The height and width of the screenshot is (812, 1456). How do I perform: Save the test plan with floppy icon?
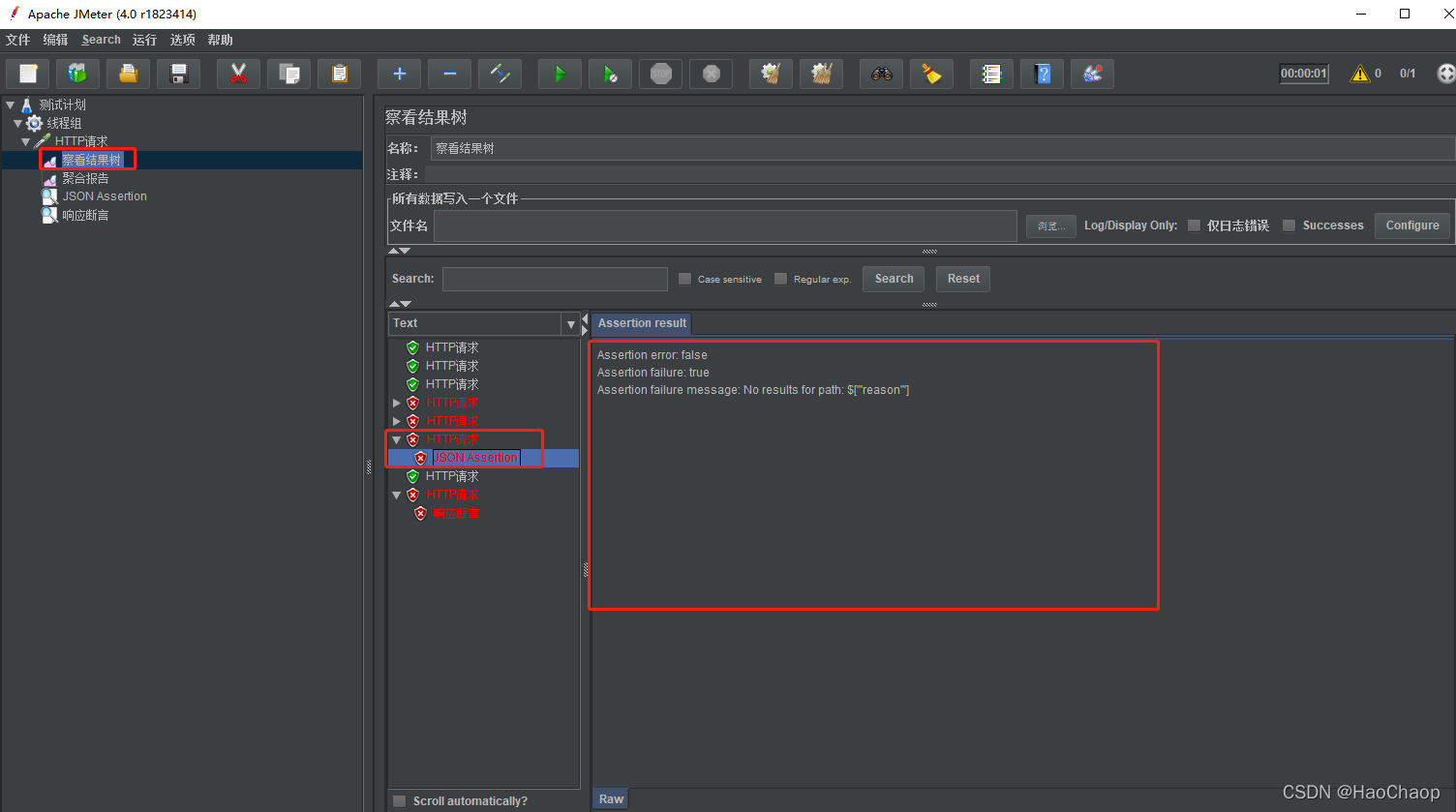(178, 74)
